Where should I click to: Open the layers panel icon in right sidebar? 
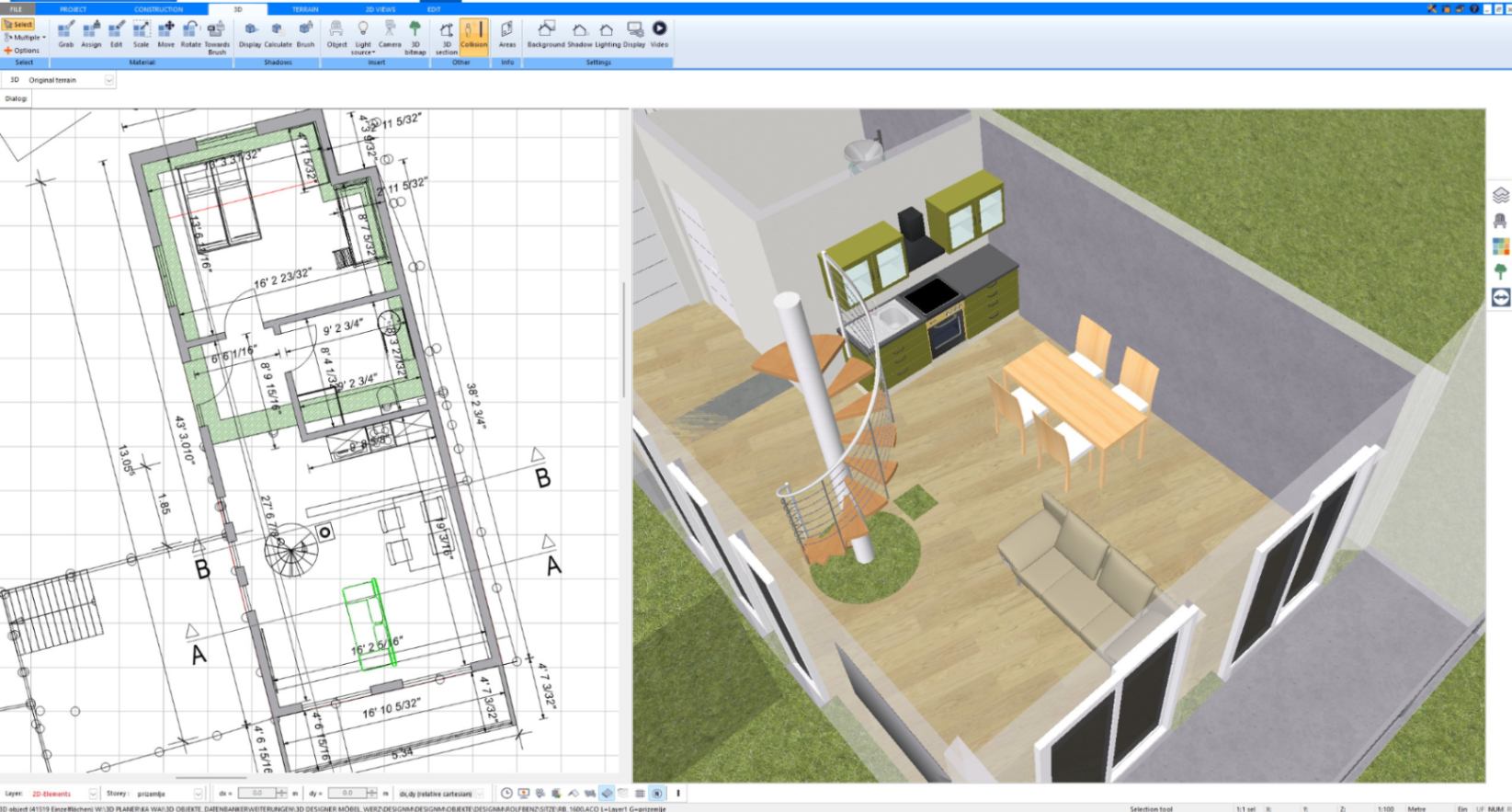(x=1501, y=196)
